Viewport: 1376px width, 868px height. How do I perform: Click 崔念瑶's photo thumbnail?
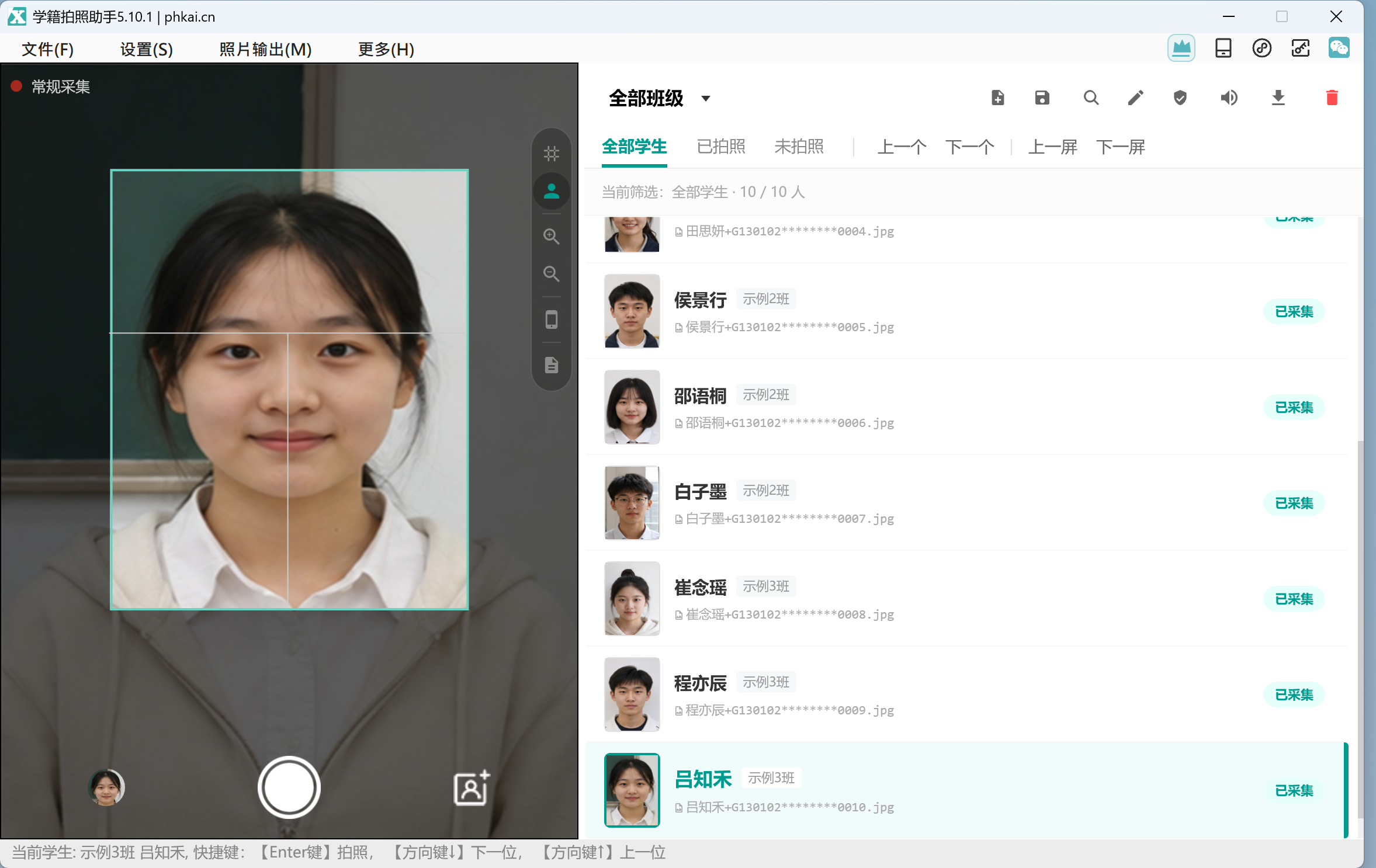pos(632,598)
